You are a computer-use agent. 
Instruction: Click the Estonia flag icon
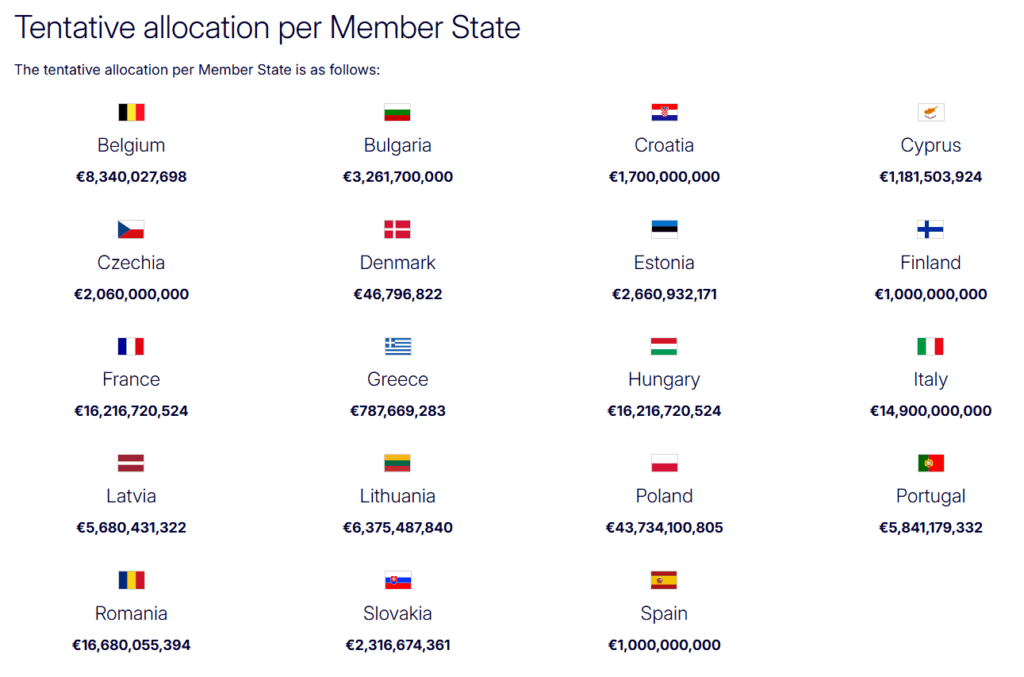[x=664, y=229]
